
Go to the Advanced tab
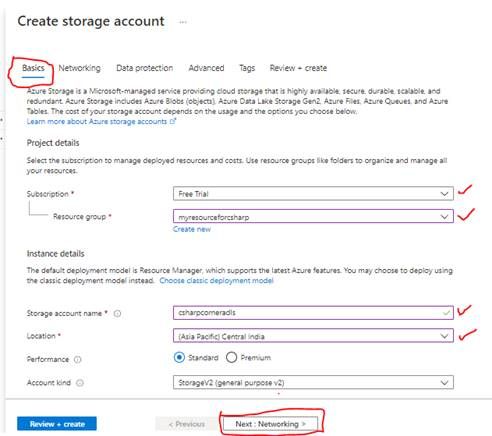tap(206, 68)
